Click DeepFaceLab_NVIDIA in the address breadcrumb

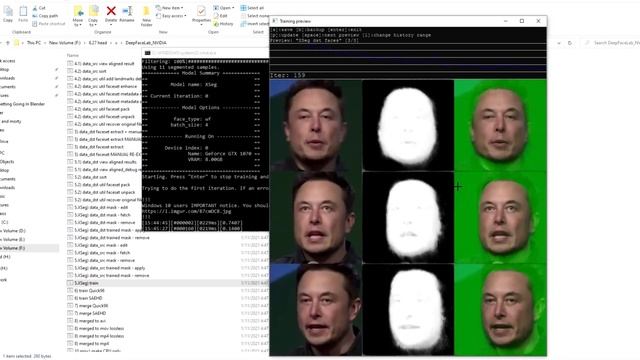[x=146, y=42]
